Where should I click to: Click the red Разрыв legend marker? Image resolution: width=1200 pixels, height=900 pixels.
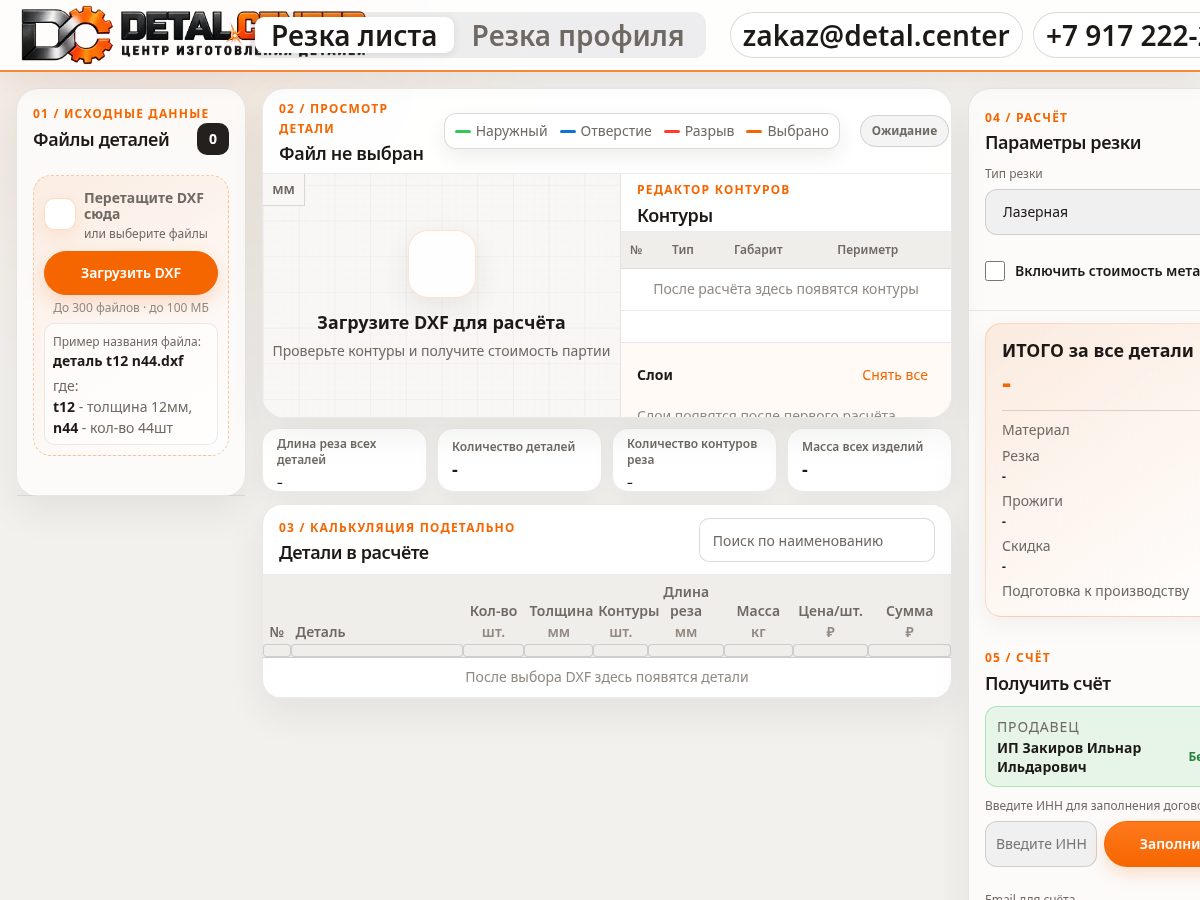pyautogui.click(x=672, y=131)
